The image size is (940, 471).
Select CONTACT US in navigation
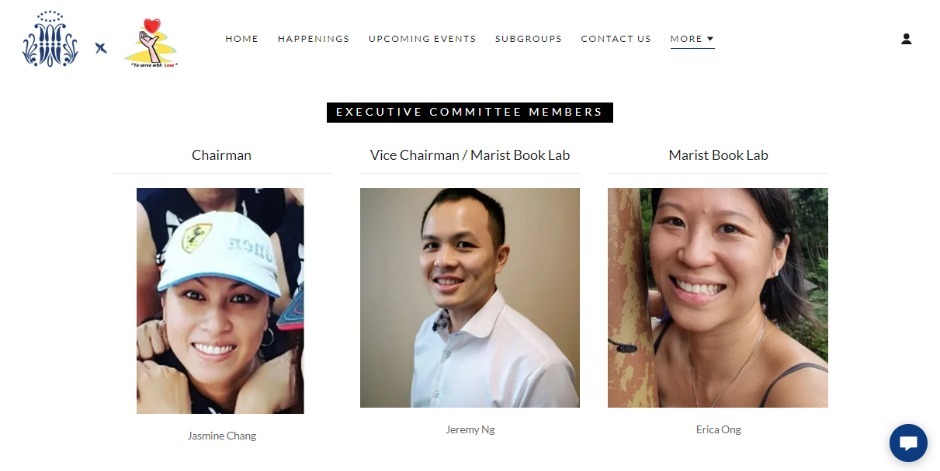point(616,39)
